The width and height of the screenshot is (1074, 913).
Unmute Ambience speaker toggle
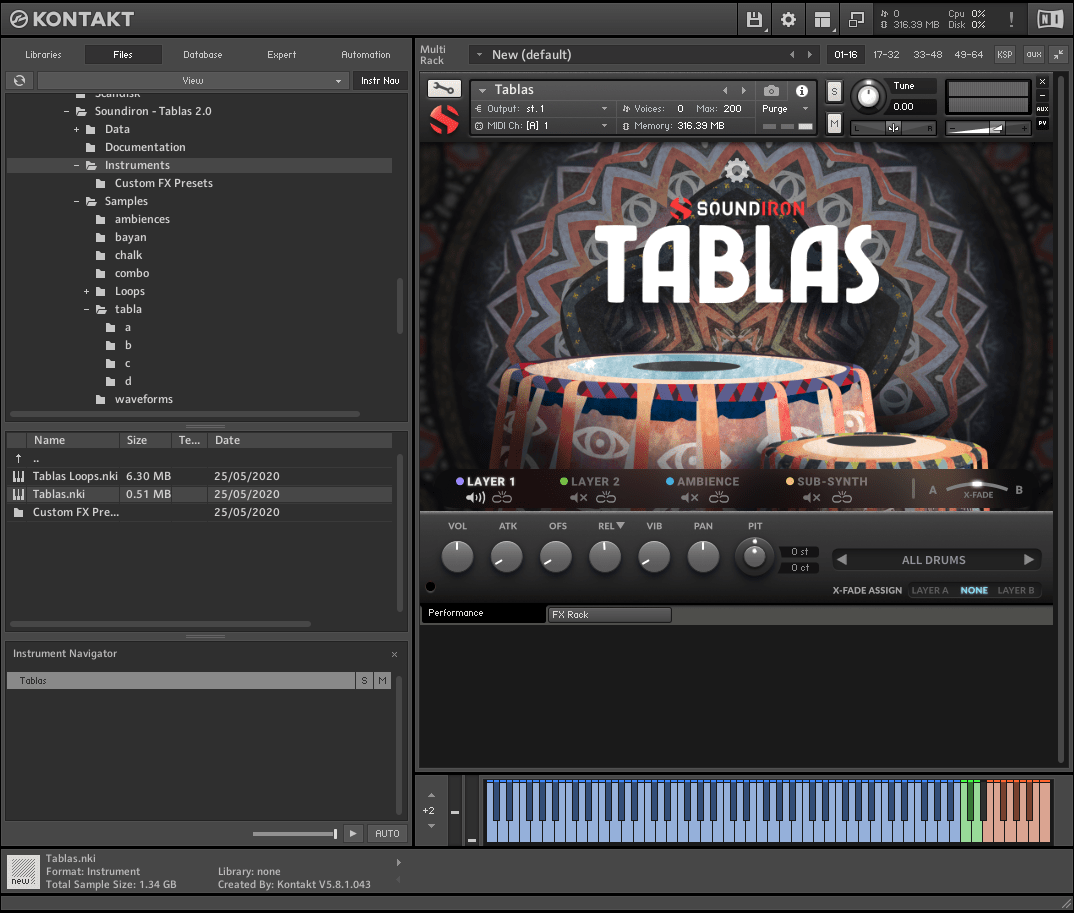pos(690,497)
